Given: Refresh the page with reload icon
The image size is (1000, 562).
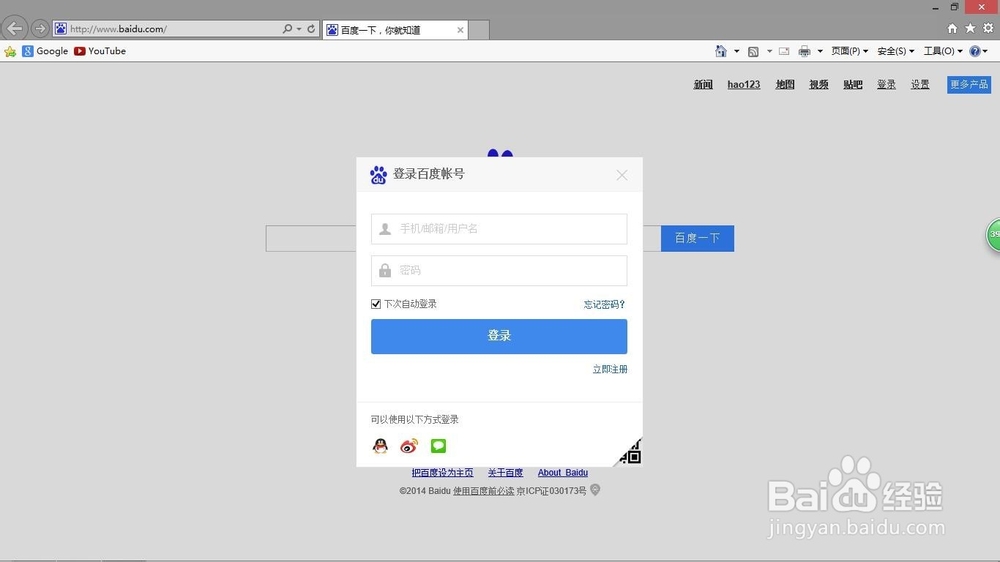Looking at the screenshot, I should [x=311, y=29].
